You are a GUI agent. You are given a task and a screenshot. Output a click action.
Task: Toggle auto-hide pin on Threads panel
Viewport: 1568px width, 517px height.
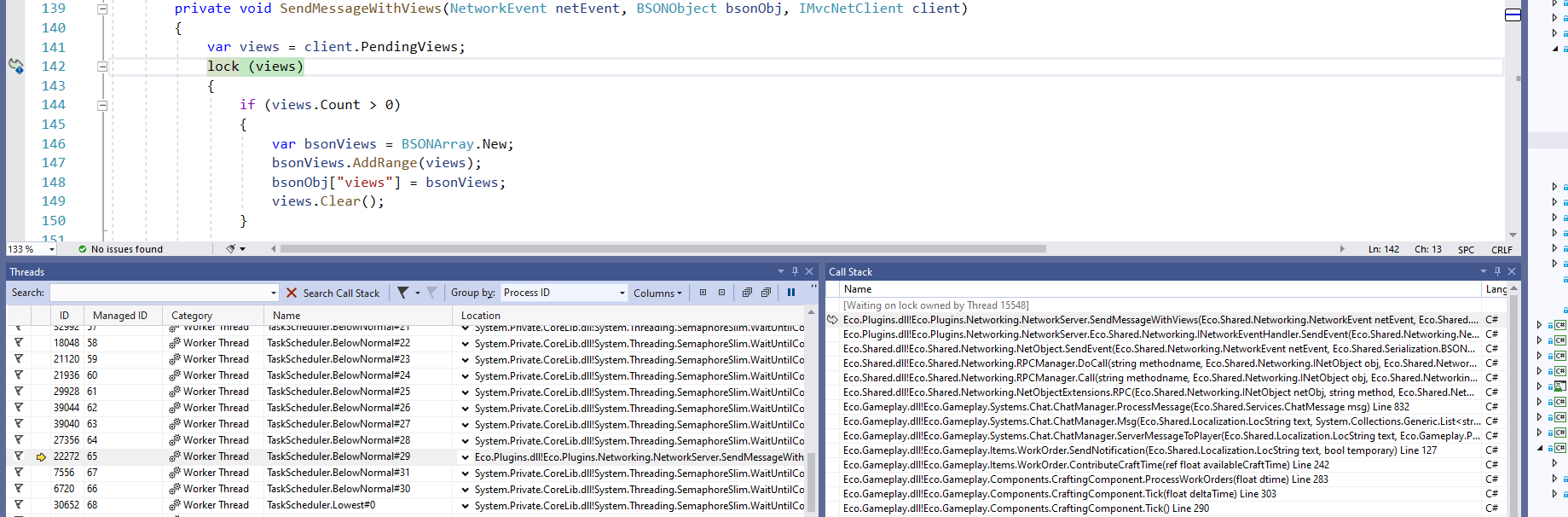click(795, 271)
